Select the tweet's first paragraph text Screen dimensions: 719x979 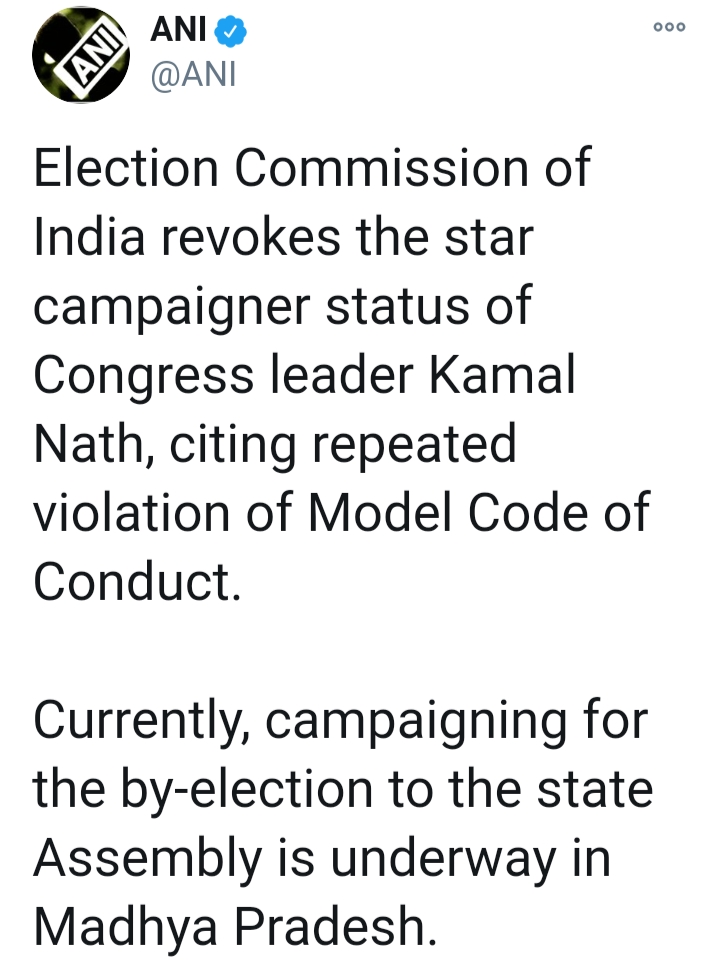point(342,375)
